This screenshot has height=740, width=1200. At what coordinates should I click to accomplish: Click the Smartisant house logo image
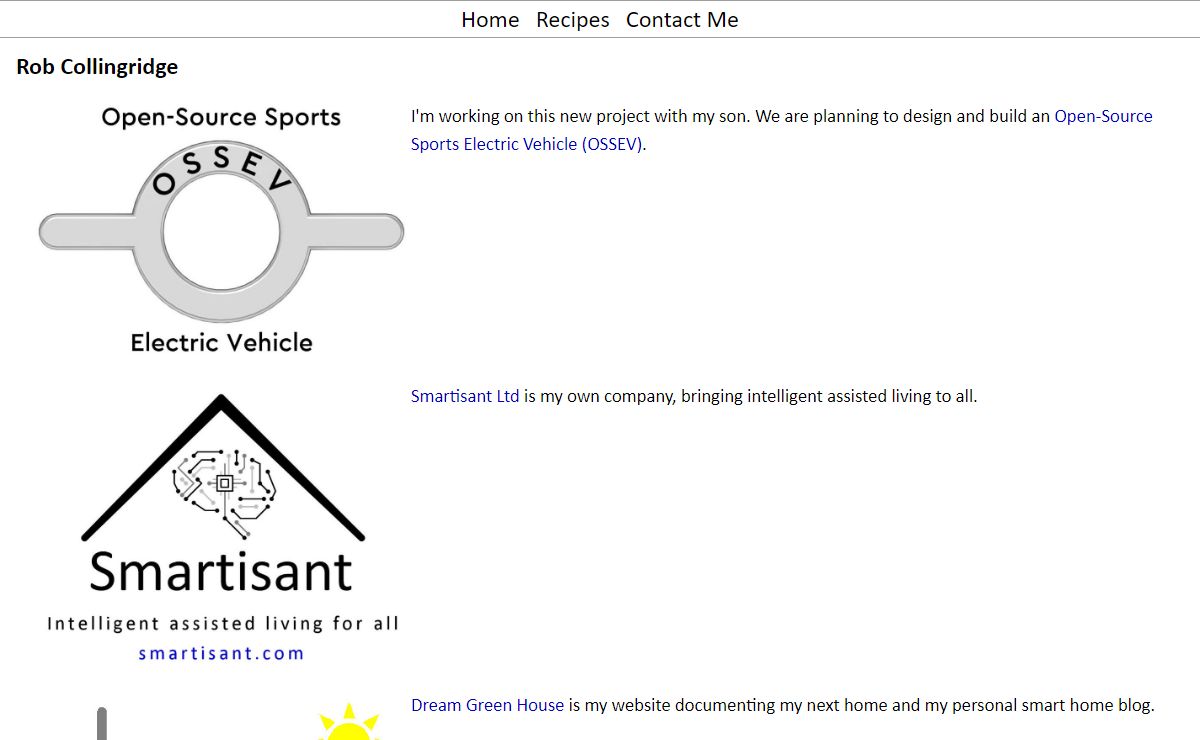pyautogui.click(x=221, y=526)
